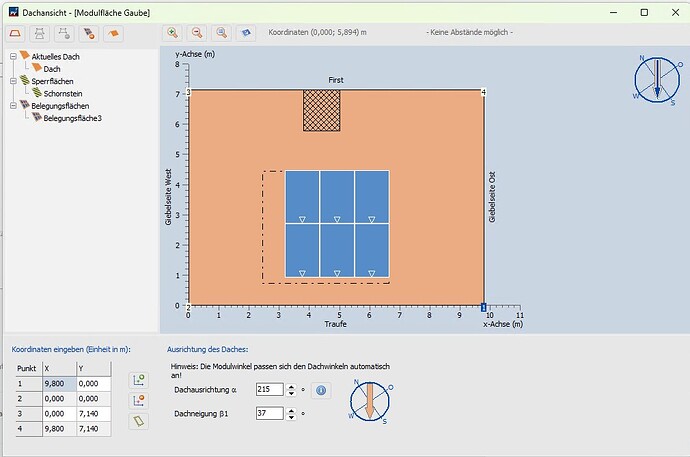
Task: Click corner point 2 marker on roof
Action: click(188, 307)
